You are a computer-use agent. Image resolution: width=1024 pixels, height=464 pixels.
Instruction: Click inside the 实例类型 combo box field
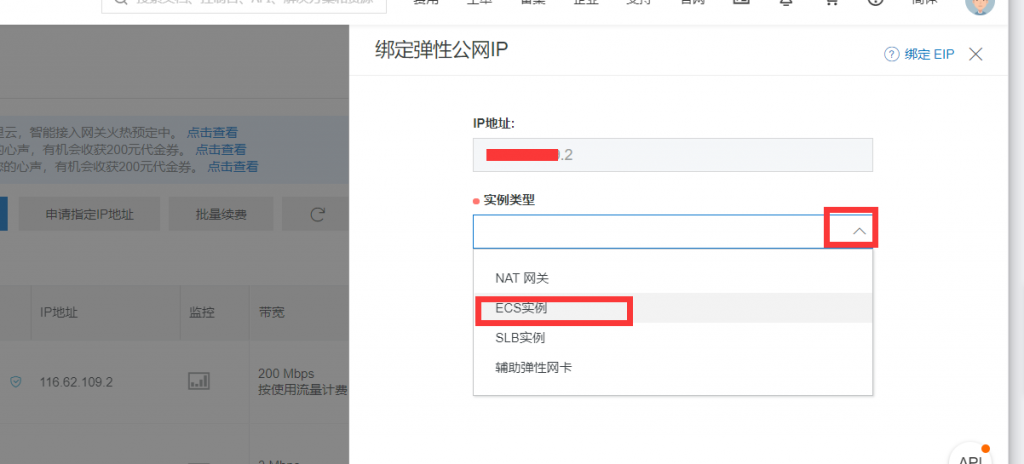pos(650,232)
